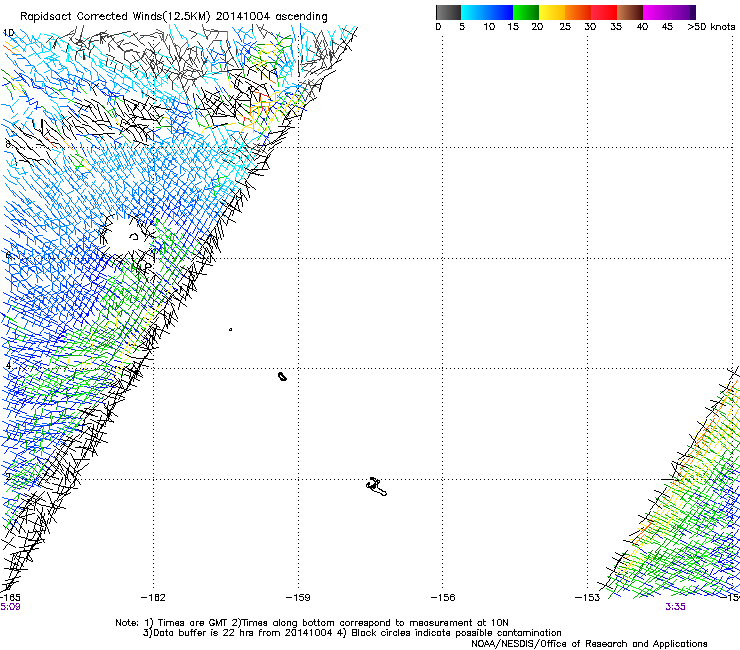740x650 pixels.
Task: Click the island outline on the 4-degree latitude line
Action: click(282, 376)
